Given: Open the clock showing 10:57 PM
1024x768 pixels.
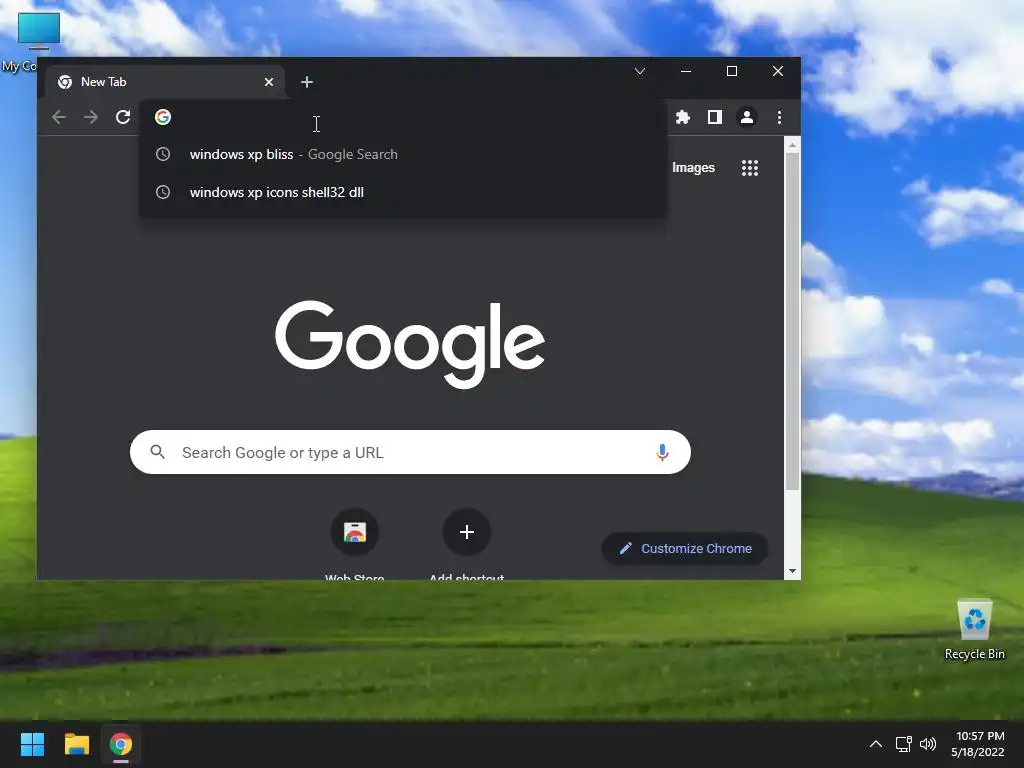Looking at the screenshot, I should click(978, 744).
